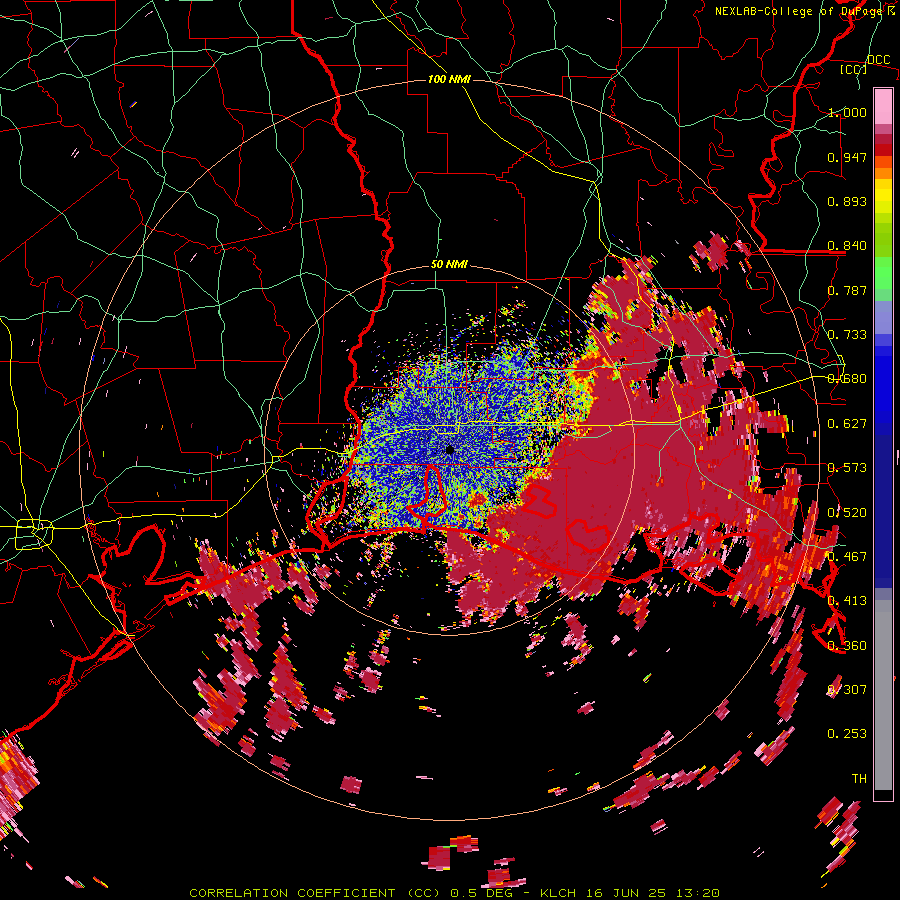Click the 0.840 scale value
Viewport: 900px width, 900px height.
coord(847,246)
